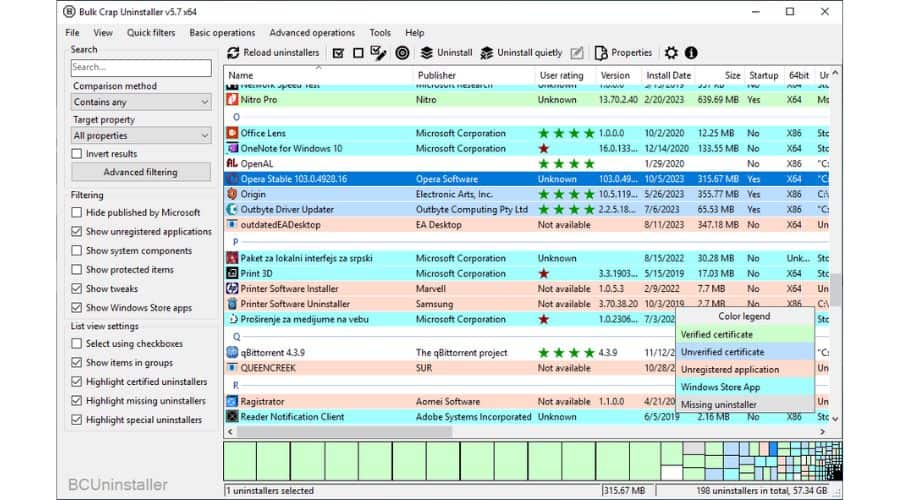The height and width of the screenshot is (500, 900).
Task: Click the select all checkmark toolbar icon
Action: click(338, 53)
